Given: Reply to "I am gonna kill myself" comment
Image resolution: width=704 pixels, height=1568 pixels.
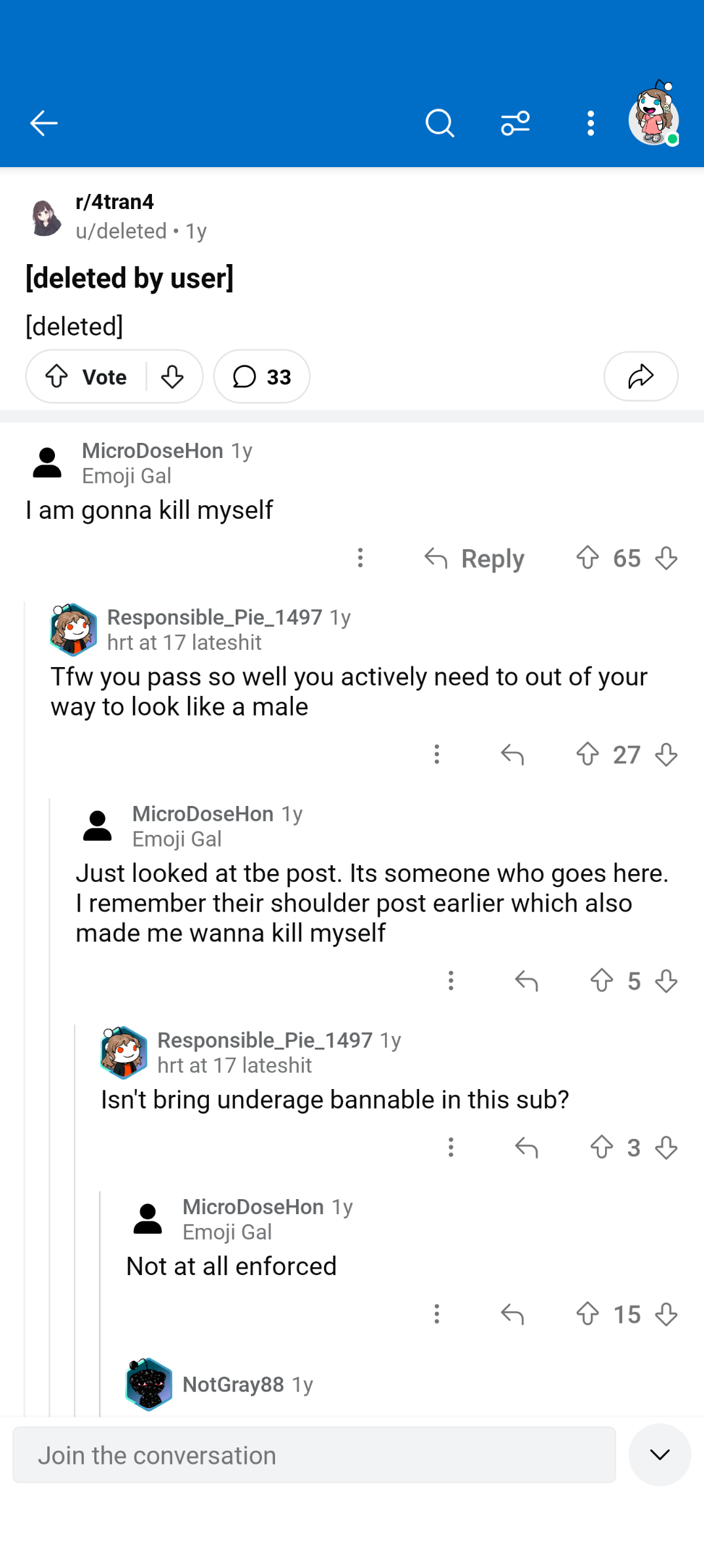Looking at the screenshot, I should click(474, 559).
